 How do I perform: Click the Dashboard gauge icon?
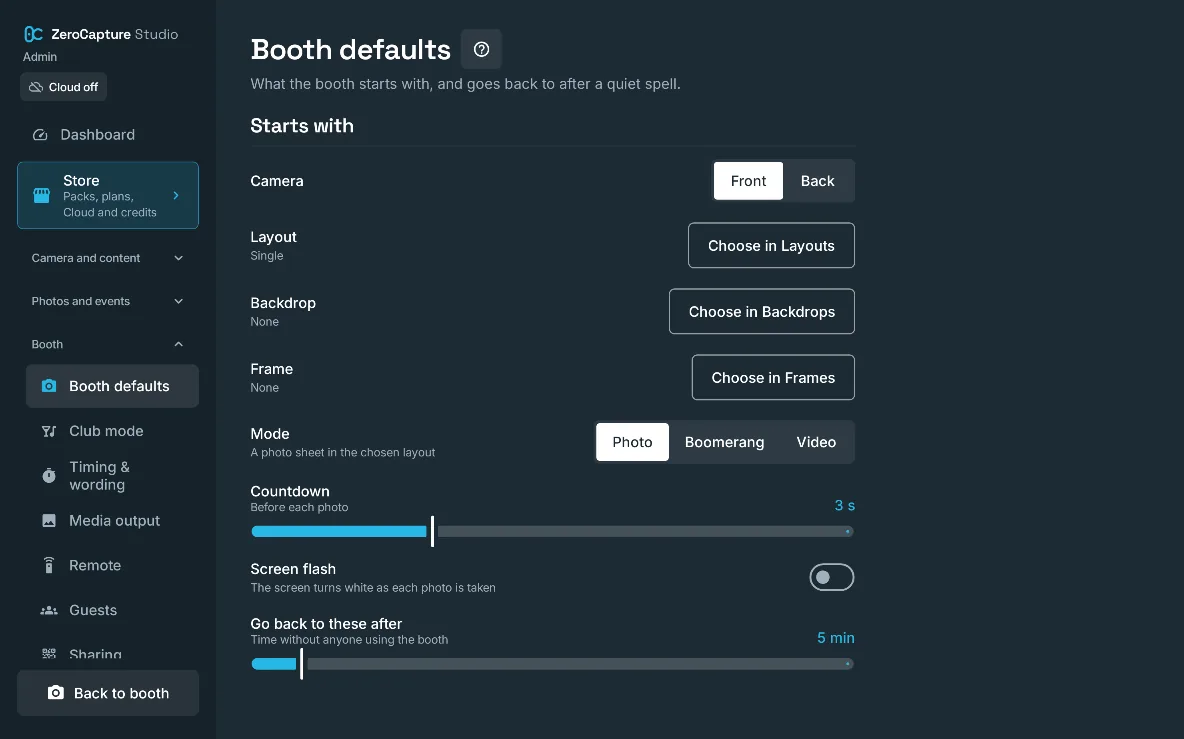(x=40, y=134)
